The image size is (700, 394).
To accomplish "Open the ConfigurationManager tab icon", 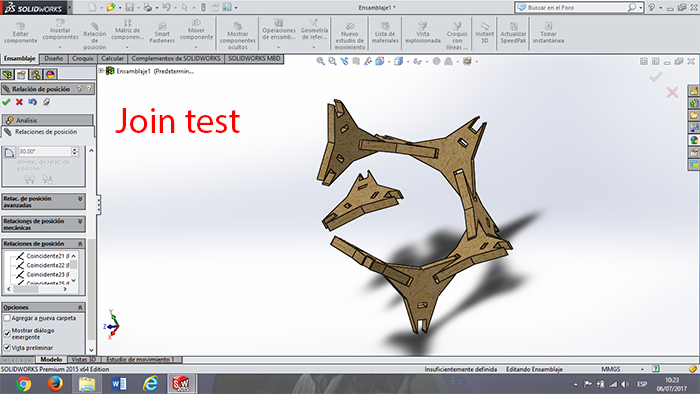I will click(x=36, y=74).
